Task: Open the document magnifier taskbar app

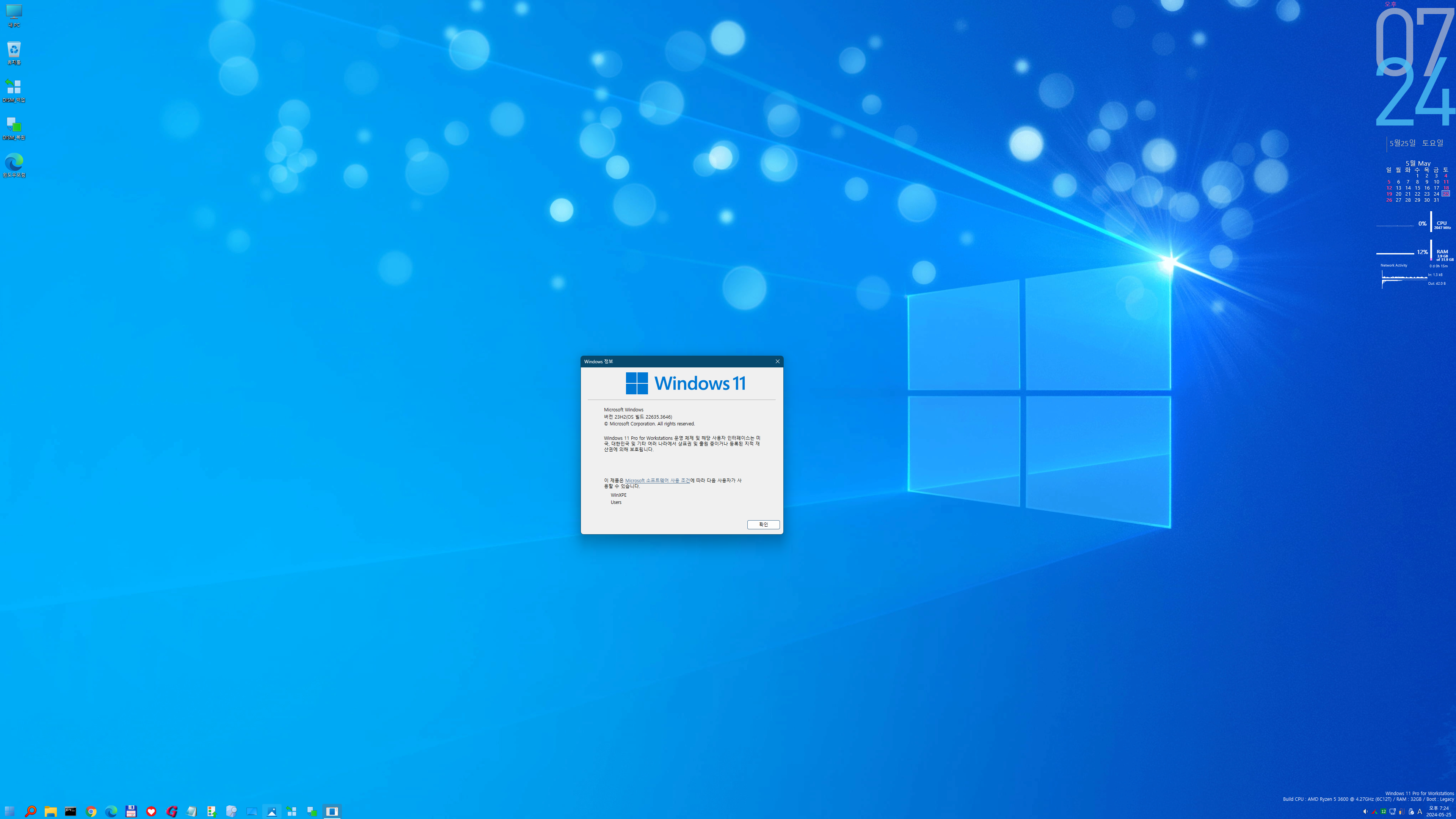Action: point(231,811)
